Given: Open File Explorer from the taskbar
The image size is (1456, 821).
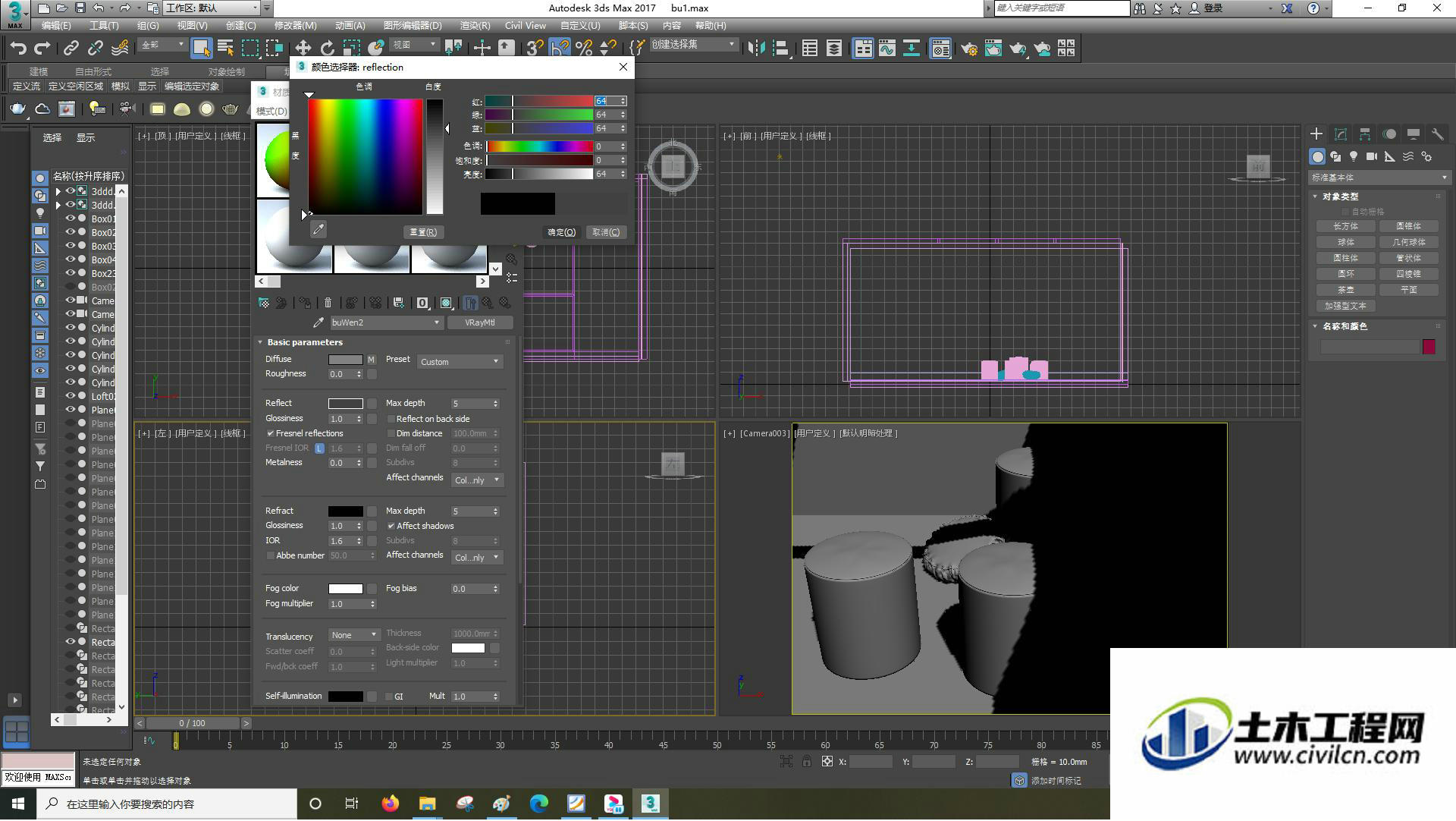Looking at the screenshot, I should pyautogui.click(x=428, y=804).
